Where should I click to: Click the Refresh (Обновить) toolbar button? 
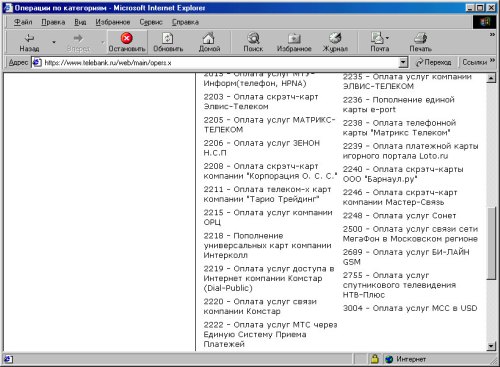(x=168, y=42)
